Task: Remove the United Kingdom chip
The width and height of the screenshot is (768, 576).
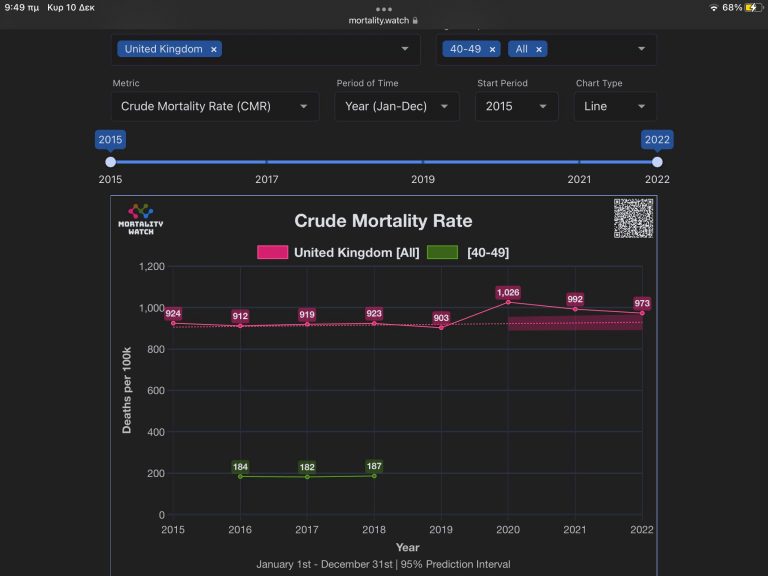Action: pos(214,49)
